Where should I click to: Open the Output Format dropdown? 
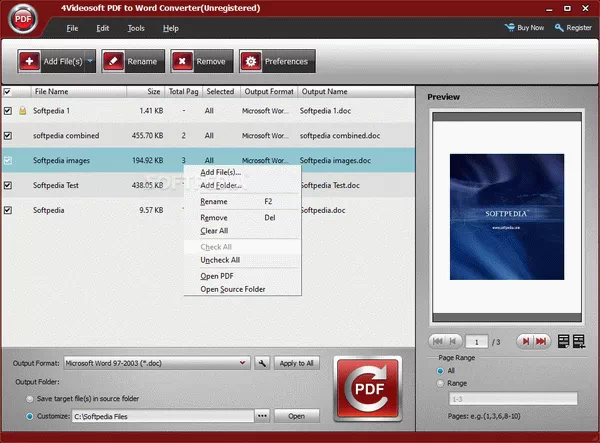(x=157, y=363)
